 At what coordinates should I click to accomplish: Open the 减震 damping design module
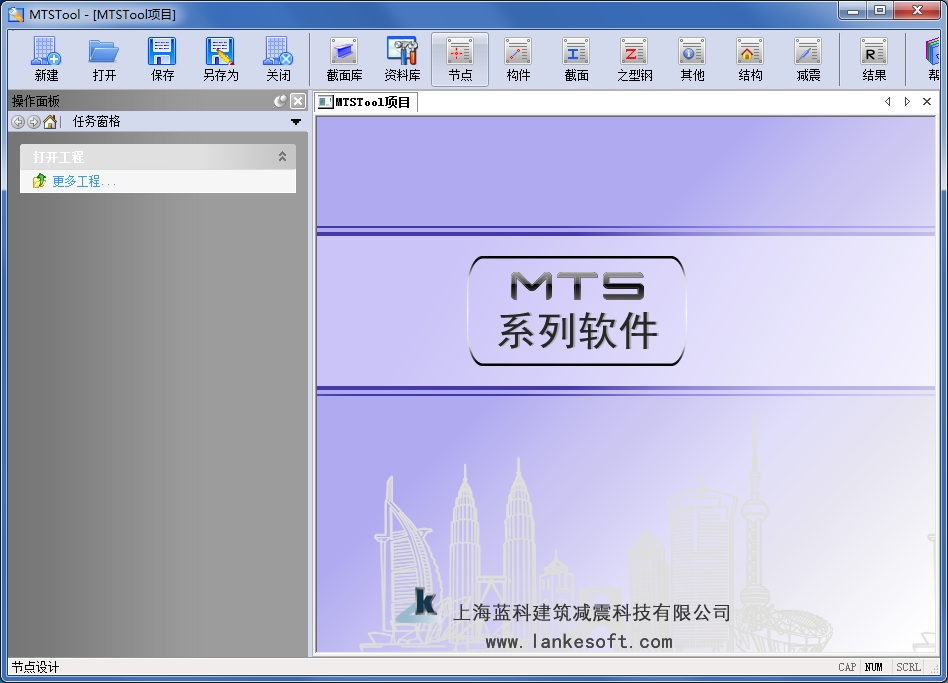tap(807, 58)
